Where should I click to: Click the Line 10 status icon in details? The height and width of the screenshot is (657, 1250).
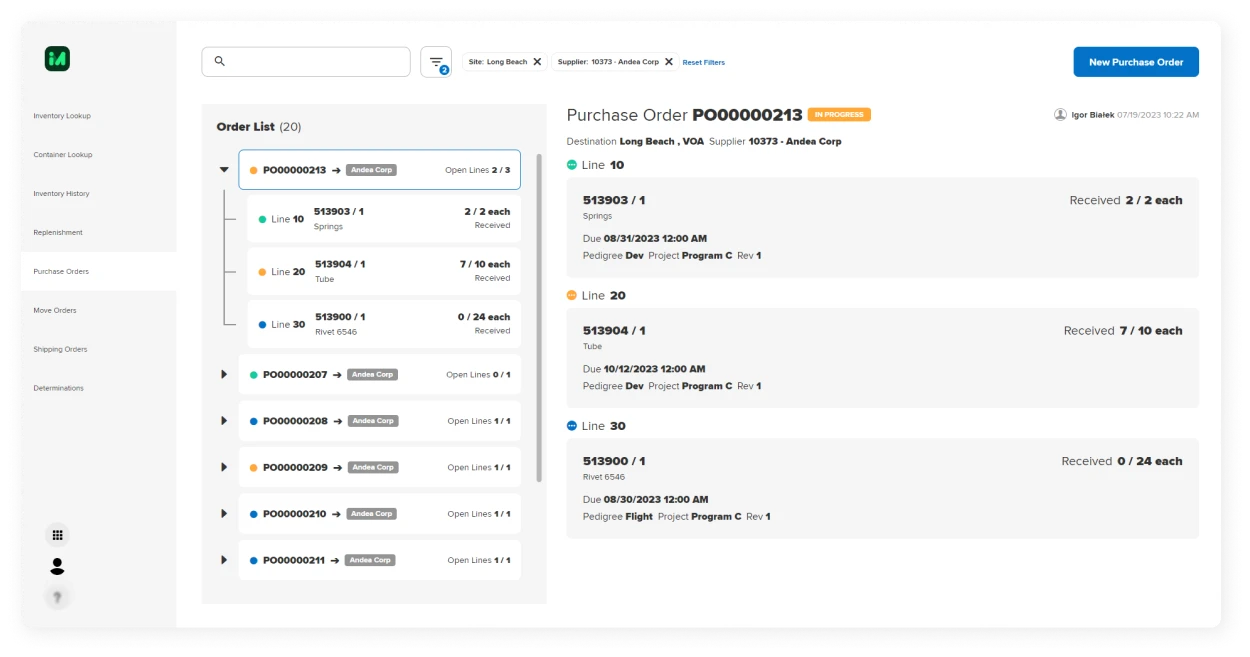pyautogui.click(x=572, y=165)
